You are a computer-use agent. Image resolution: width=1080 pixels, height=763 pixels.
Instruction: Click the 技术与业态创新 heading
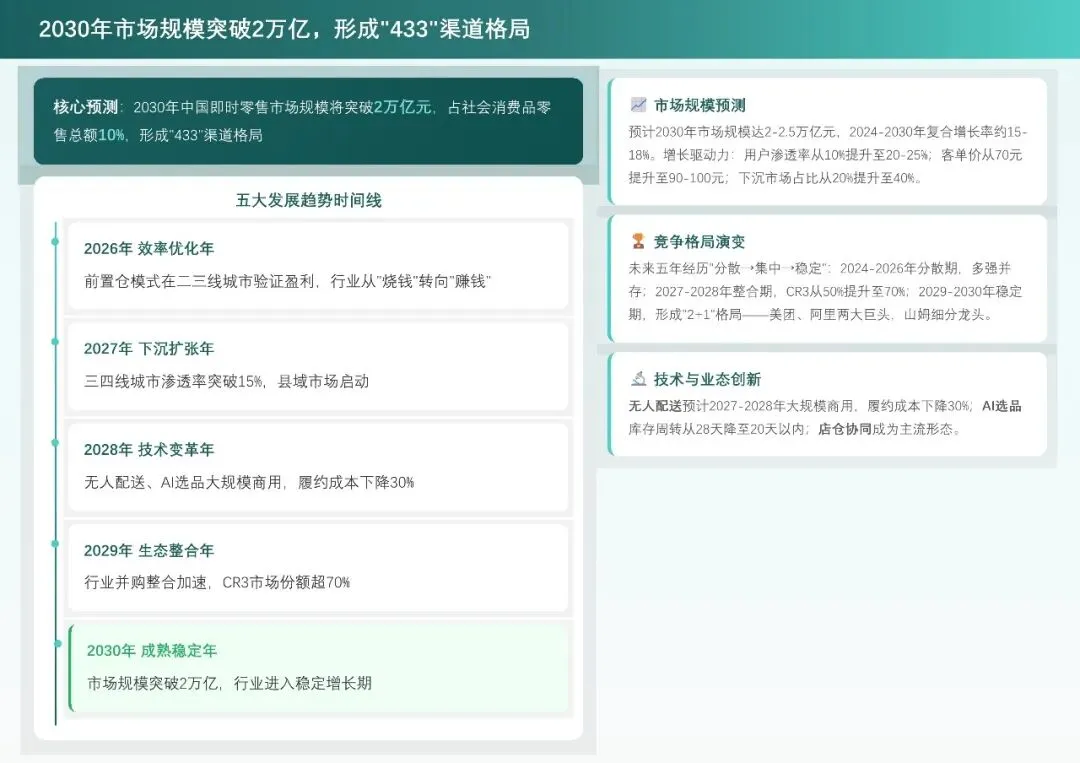707,379
